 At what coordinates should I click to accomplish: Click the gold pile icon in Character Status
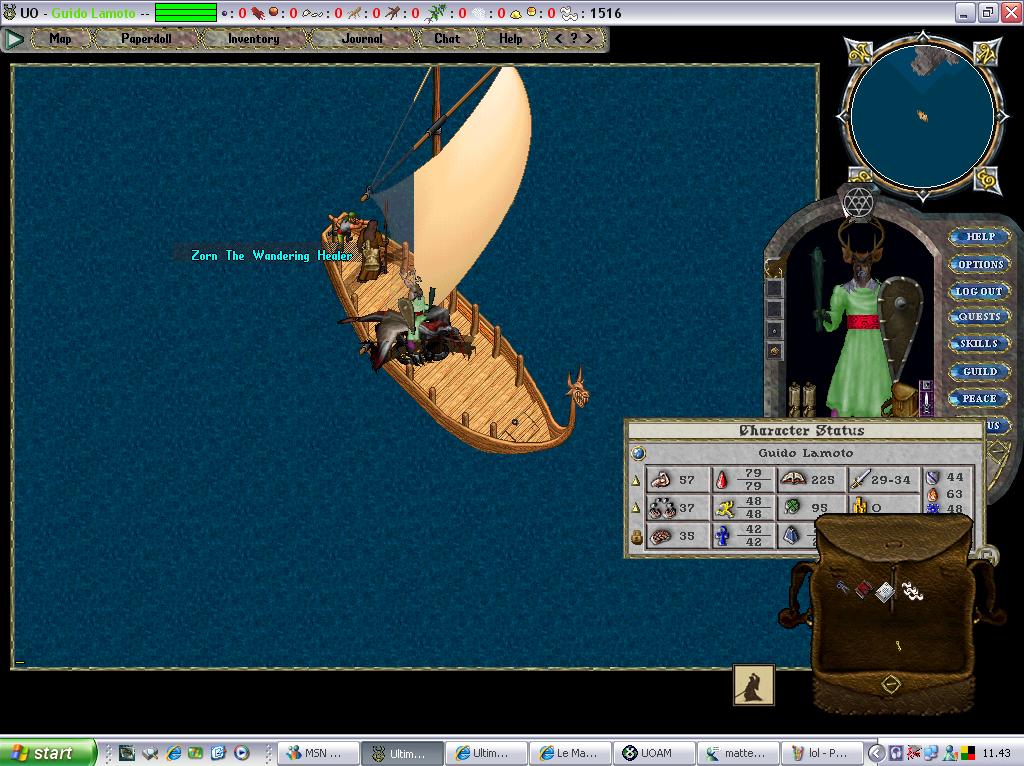(x=859, y=505)
